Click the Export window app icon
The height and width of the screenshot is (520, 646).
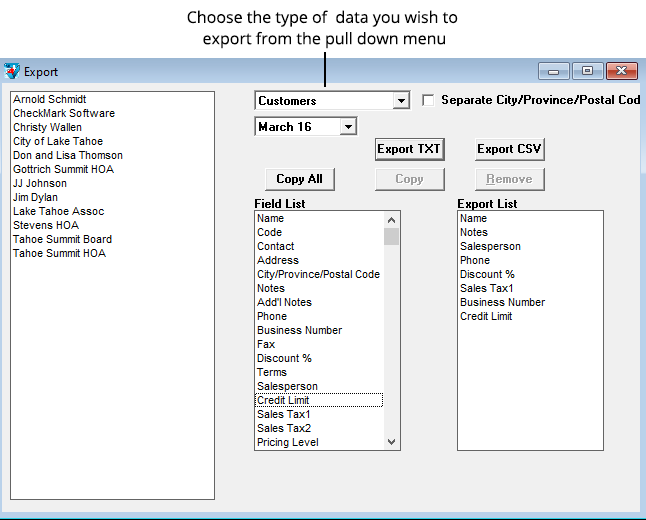12,71
